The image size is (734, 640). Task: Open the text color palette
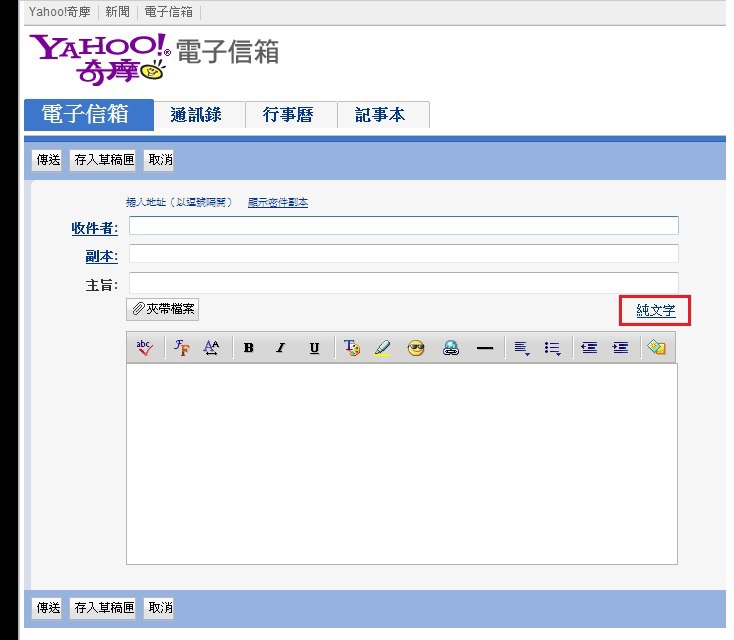click(352, 347)
